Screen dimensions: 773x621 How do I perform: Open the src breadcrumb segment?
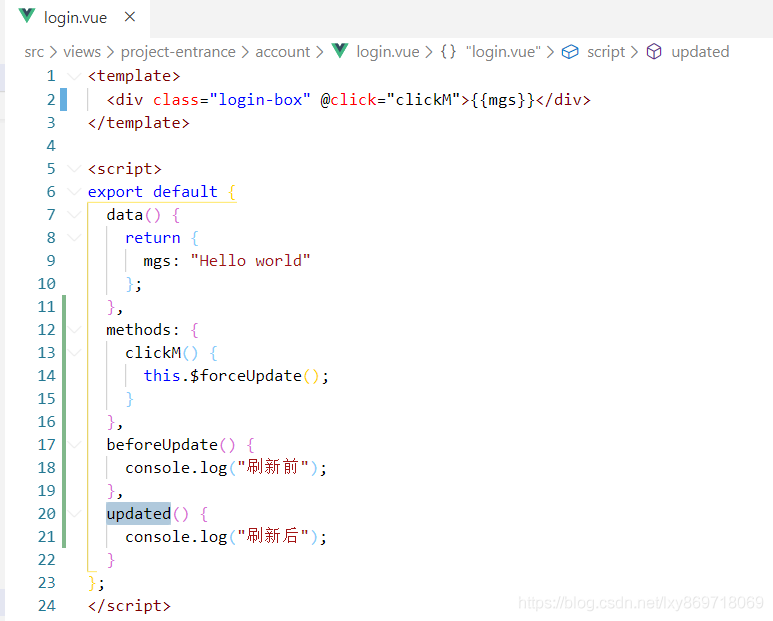click(x=34, y=52)
